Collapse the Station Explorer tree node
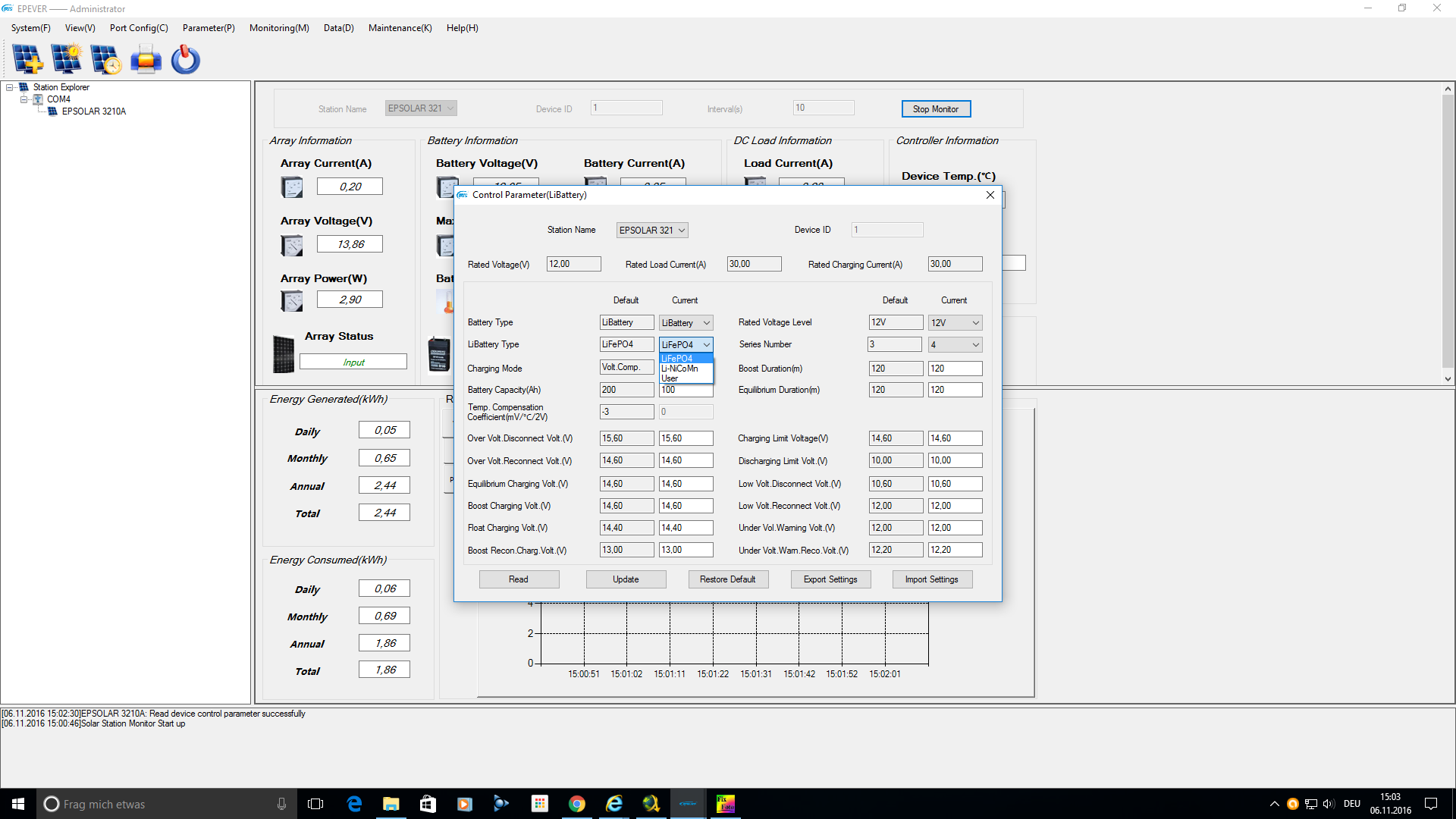Viewport: 1456px width, 819px height. (10, 87)
